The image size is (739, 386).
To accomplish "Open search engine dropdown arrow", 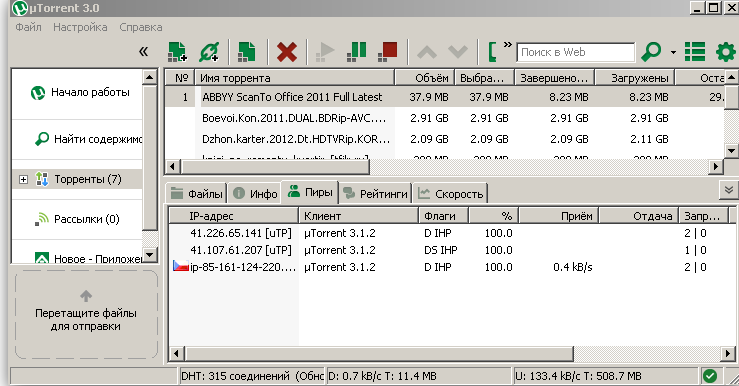I will [673, 52].
